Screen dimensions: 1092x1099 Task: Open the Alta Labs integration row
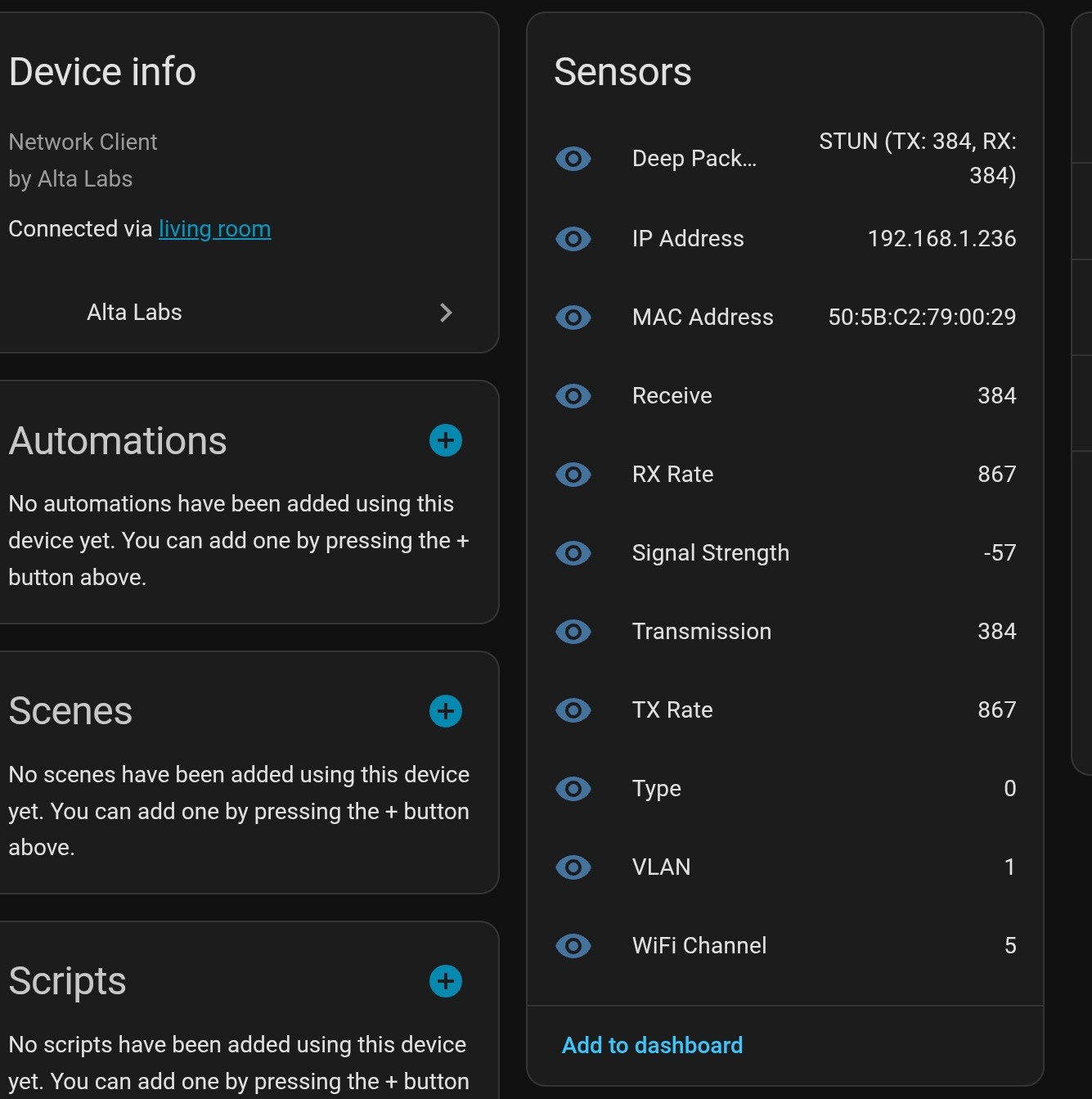coord(135,313)
